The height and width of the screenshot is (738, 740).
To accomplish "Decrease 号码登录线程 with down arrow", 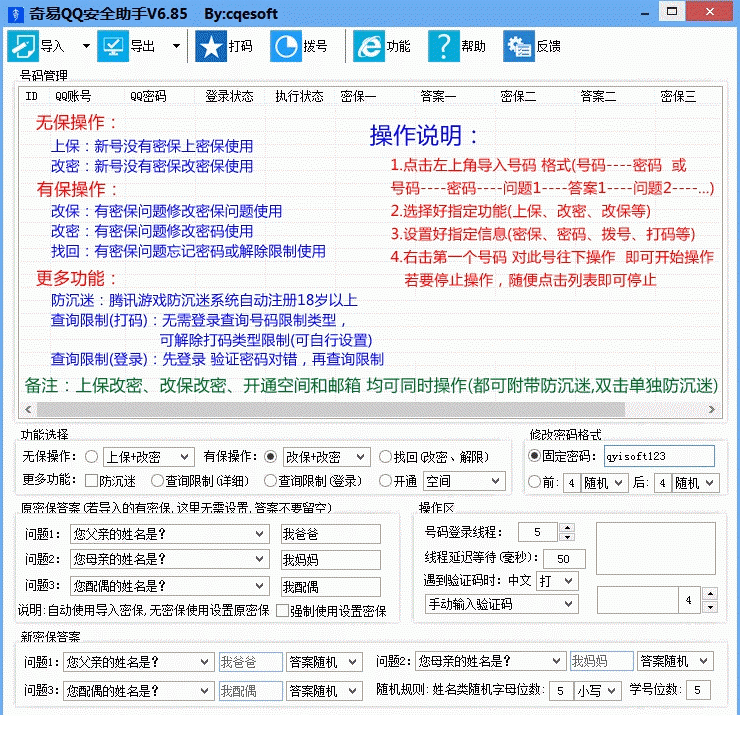I will [567, 537].
